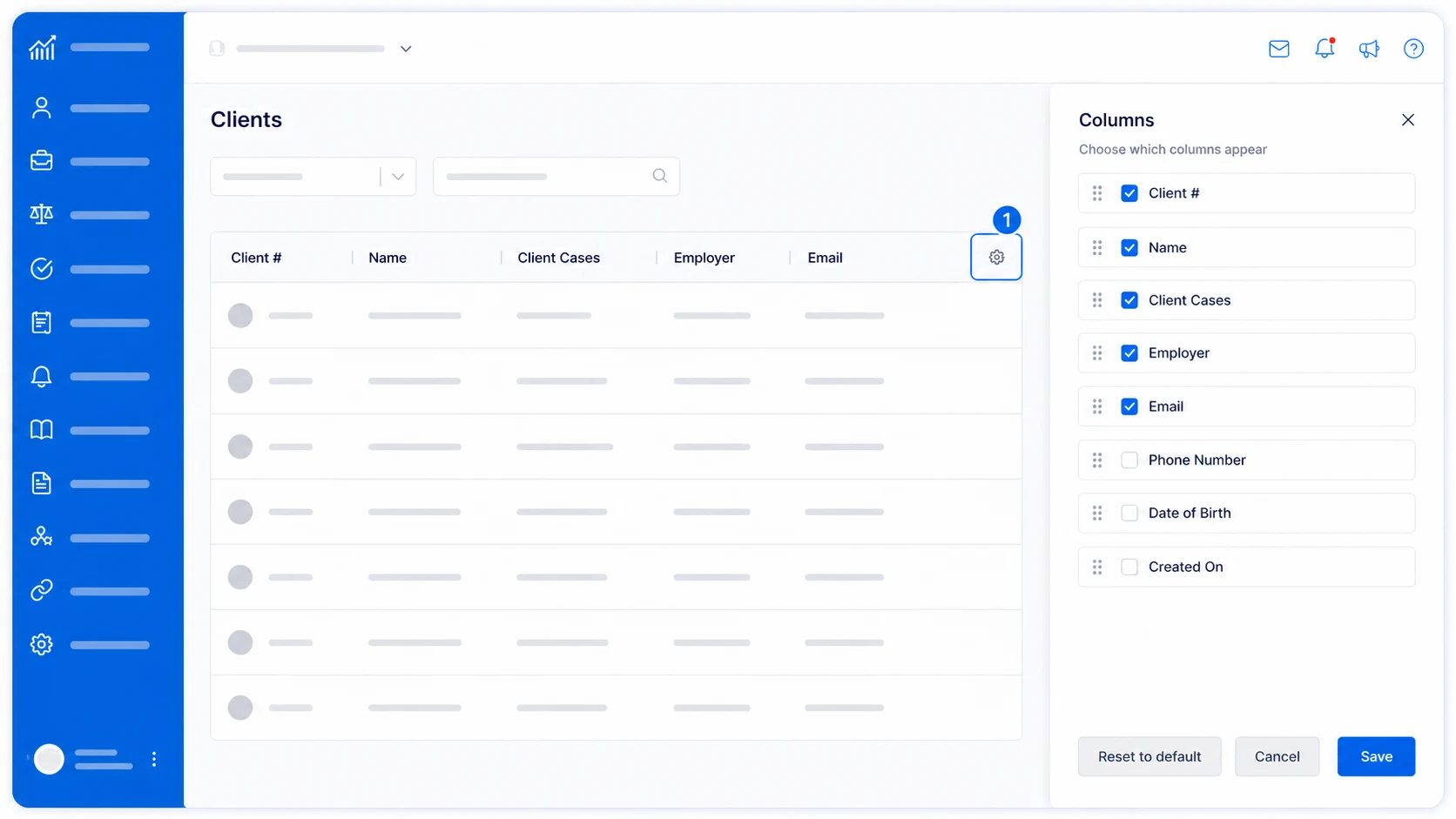Image resolution: width=1456 pixels, height=819 pixels.
Task: Grab the drag handle for Employer
Action: click(x=1097, y=353)
